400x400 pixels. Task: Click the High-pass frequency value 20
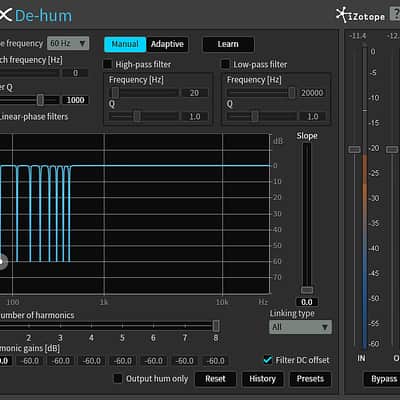(x=194, y=93)
